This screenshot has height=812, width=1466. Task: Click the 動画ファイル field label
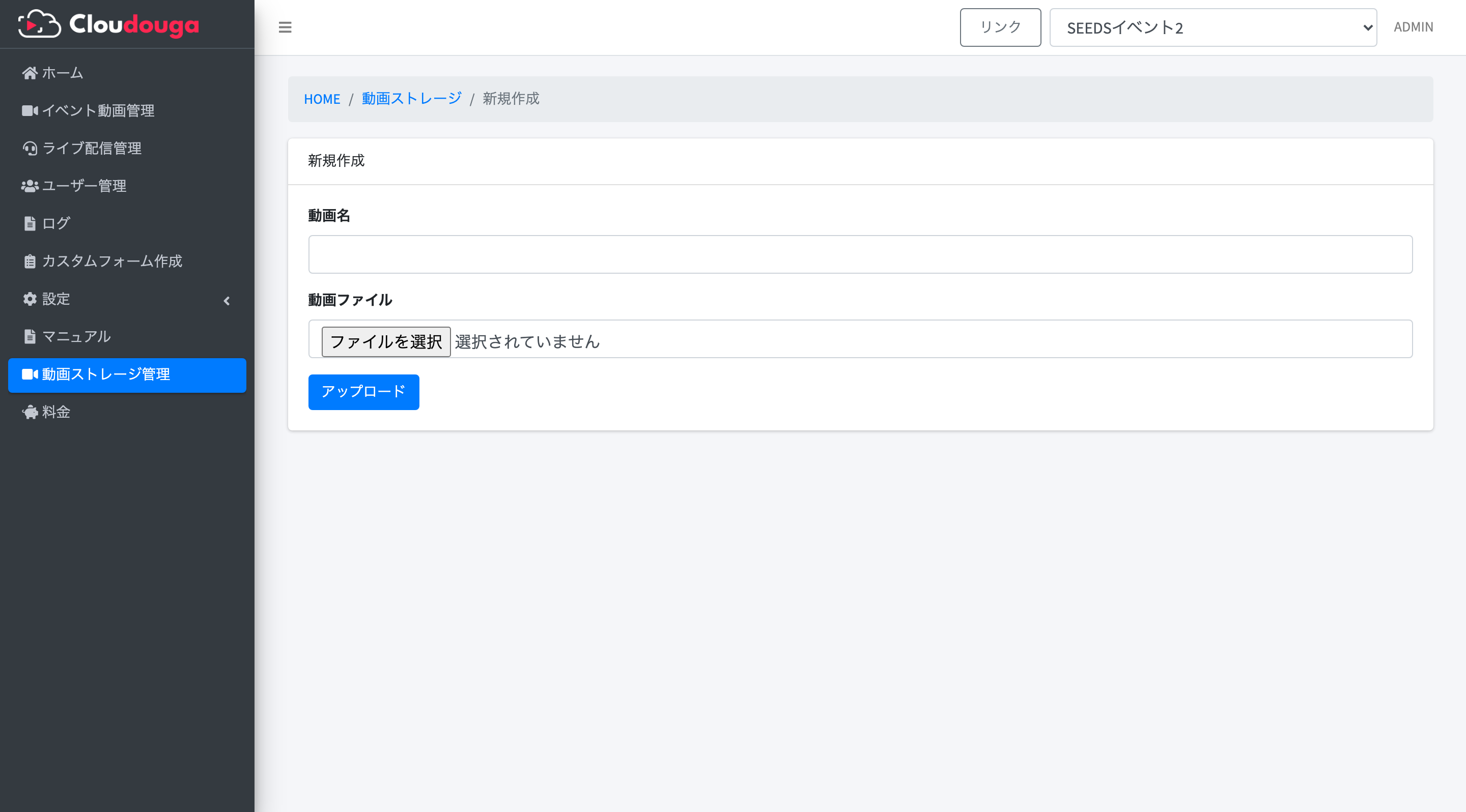point(350,300)
